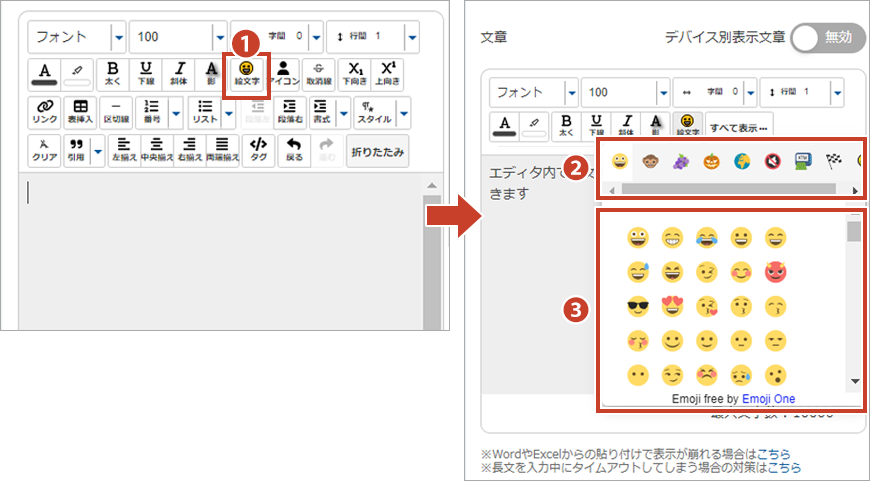
Task: Apply 上向き superscript formatting
Action: (390, 73)
